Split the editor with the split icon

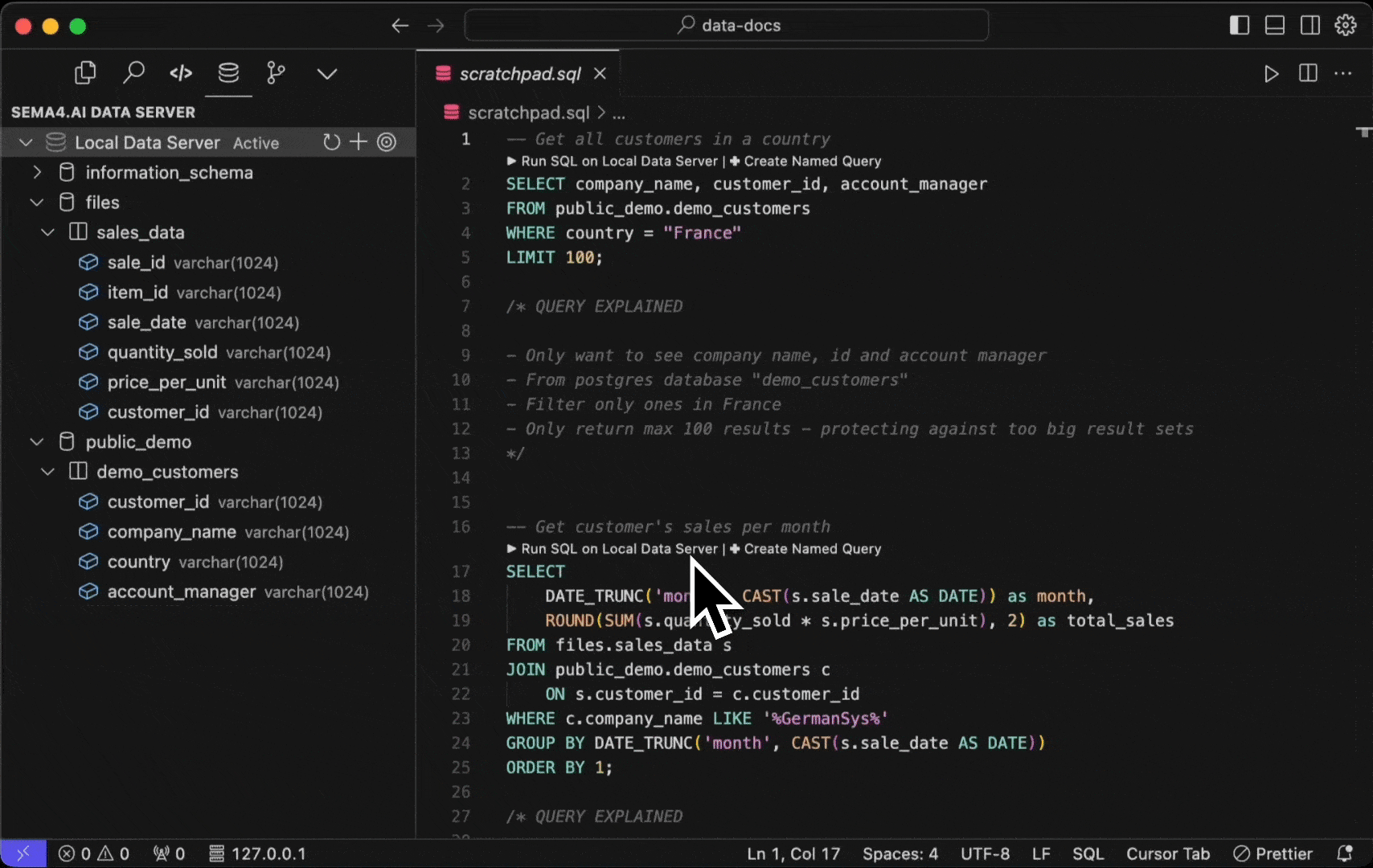tap(1307, 73)
